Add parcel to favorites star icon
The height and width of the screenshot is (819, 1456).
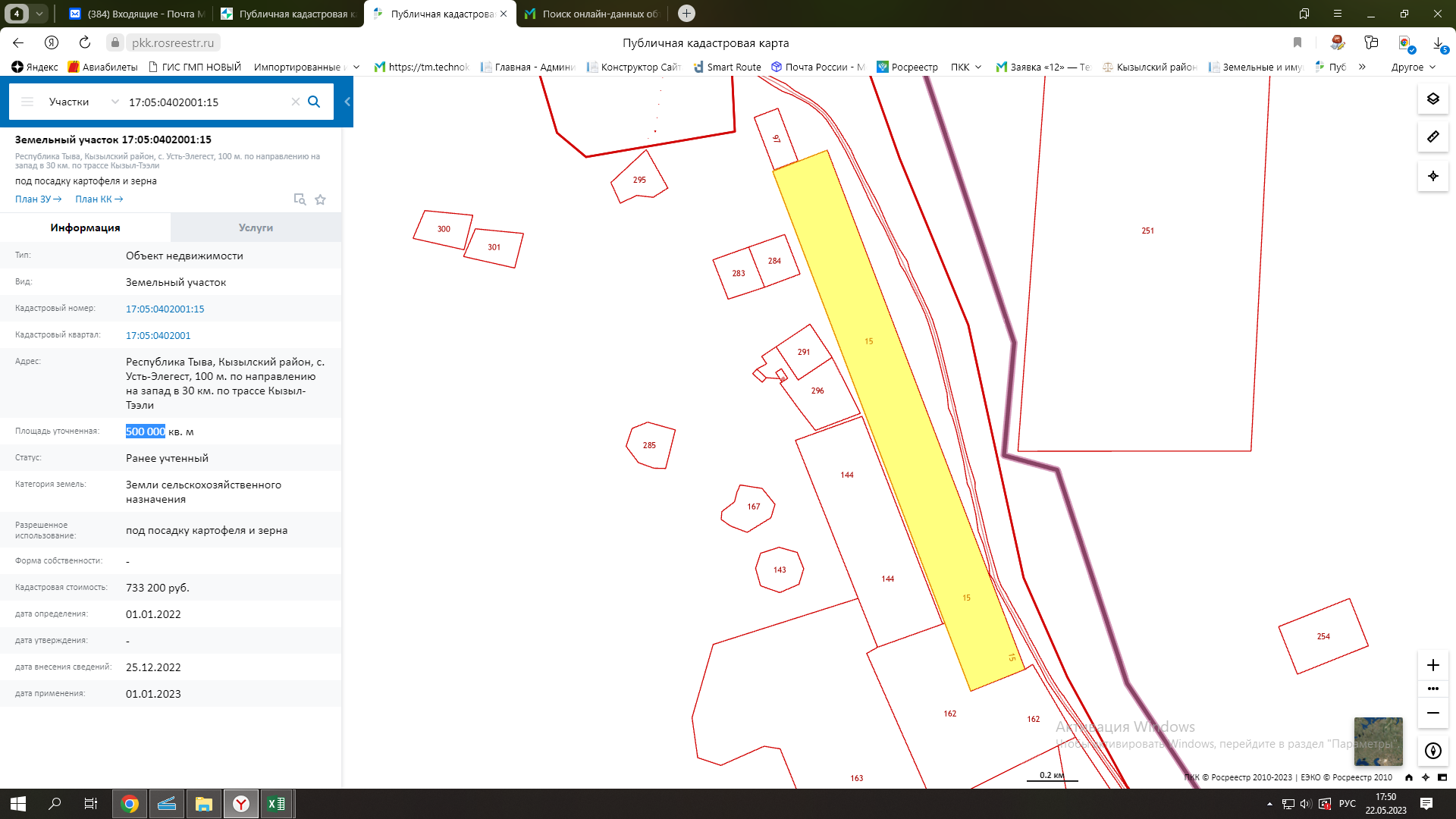[x=320, y=199]
